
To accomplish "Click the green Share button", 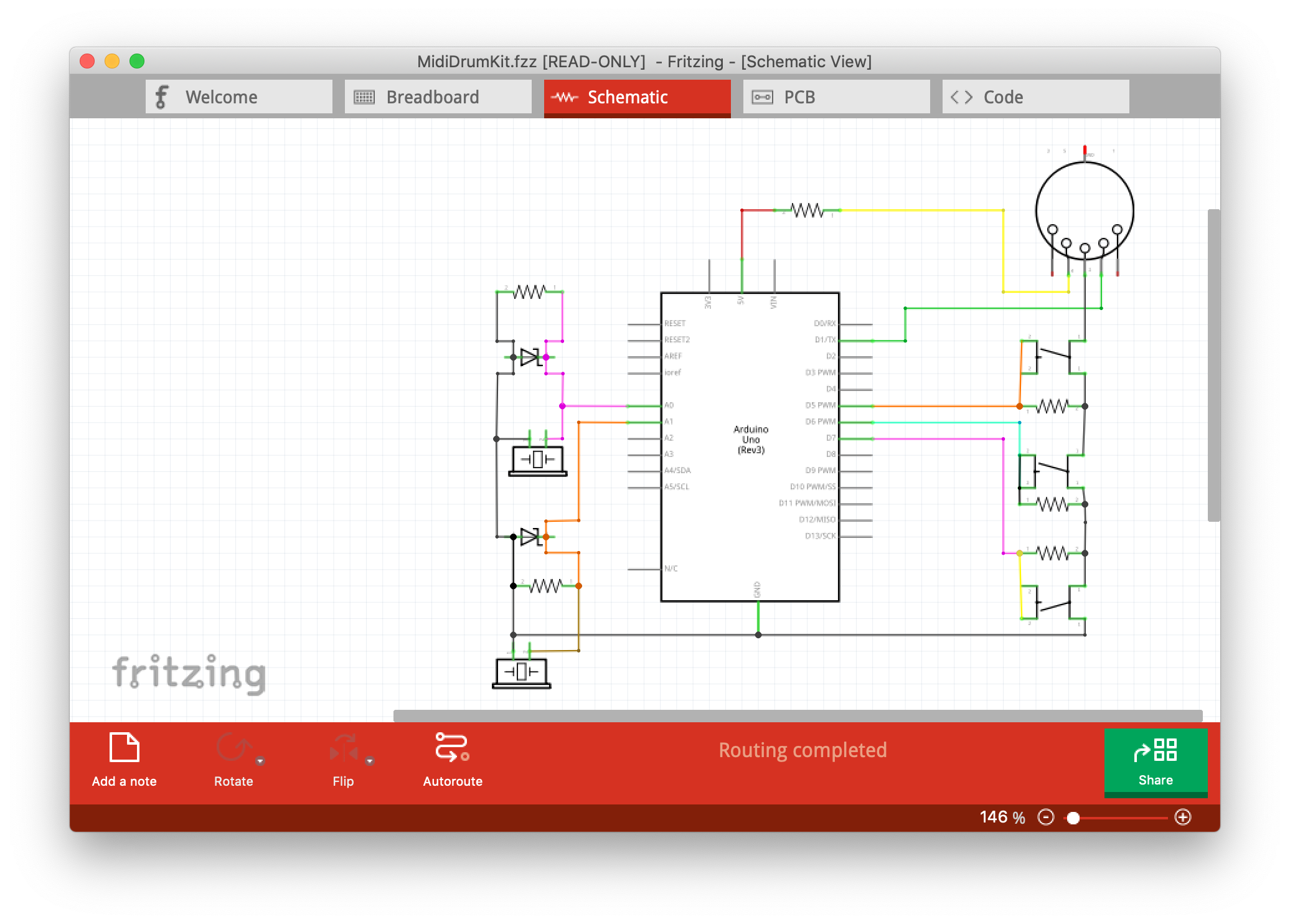I will click(x=1156, y=762).
